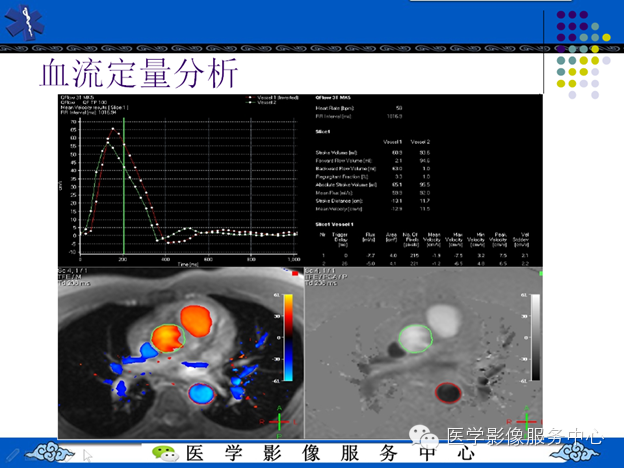Image resolution: width=624 pixels, height=468 pixels.
Task: Click the blue medical star emblem
Action: point(25,22)
